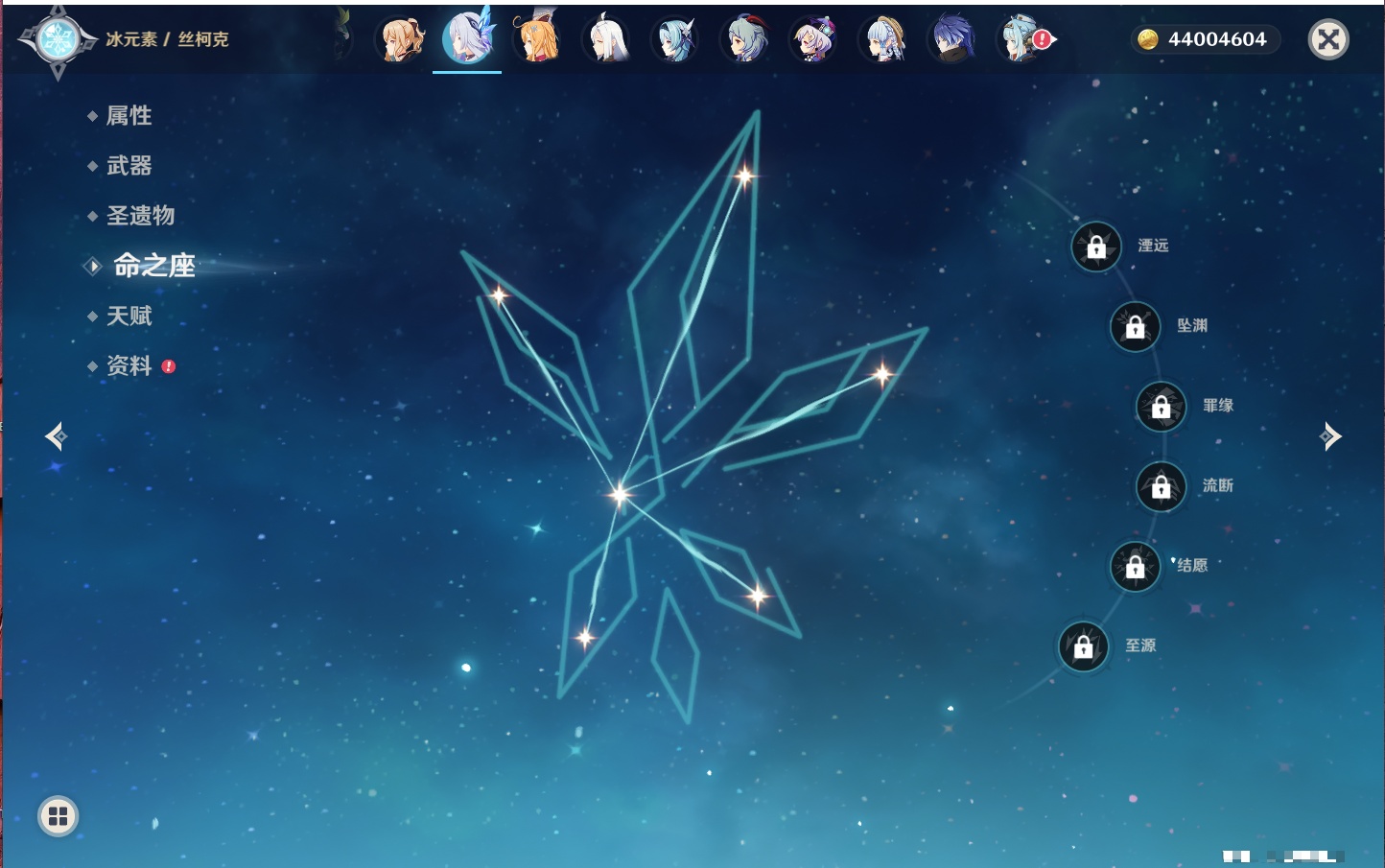Select the locked 坠渊 constellation node

(x=1135, y=327)
